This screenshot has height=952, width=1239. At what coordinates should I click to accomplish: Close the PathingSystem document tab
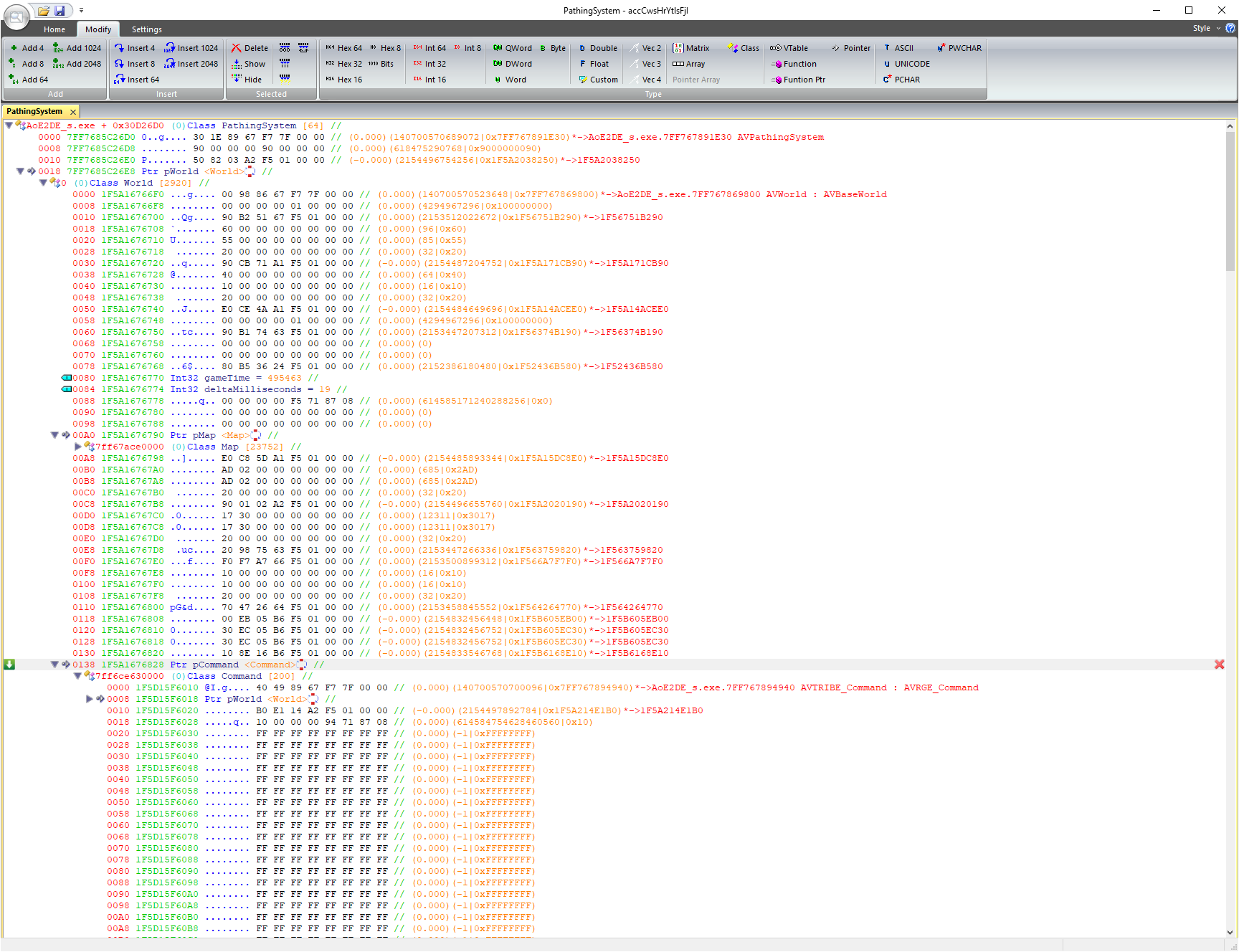tap(72, 112)
